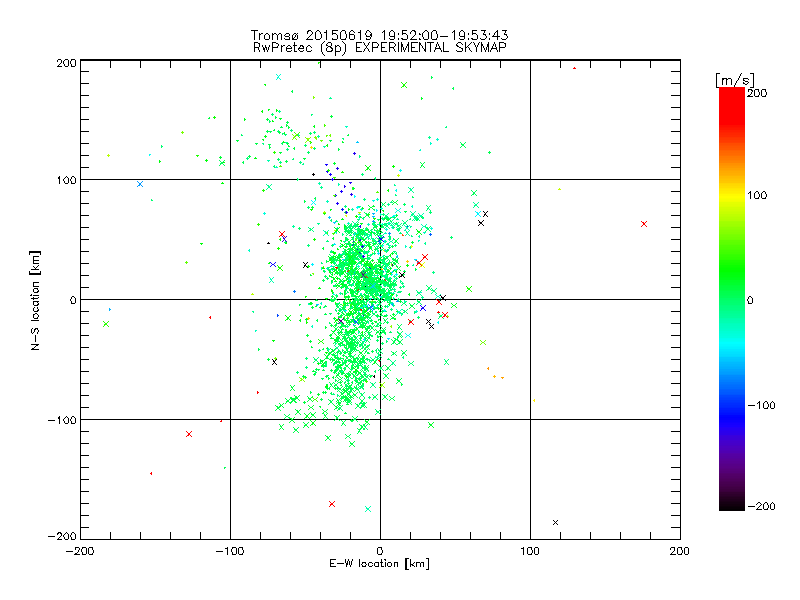800x600 pixels.
Task: Click the y-axis tick label '100'
Action: coord(66,180)
